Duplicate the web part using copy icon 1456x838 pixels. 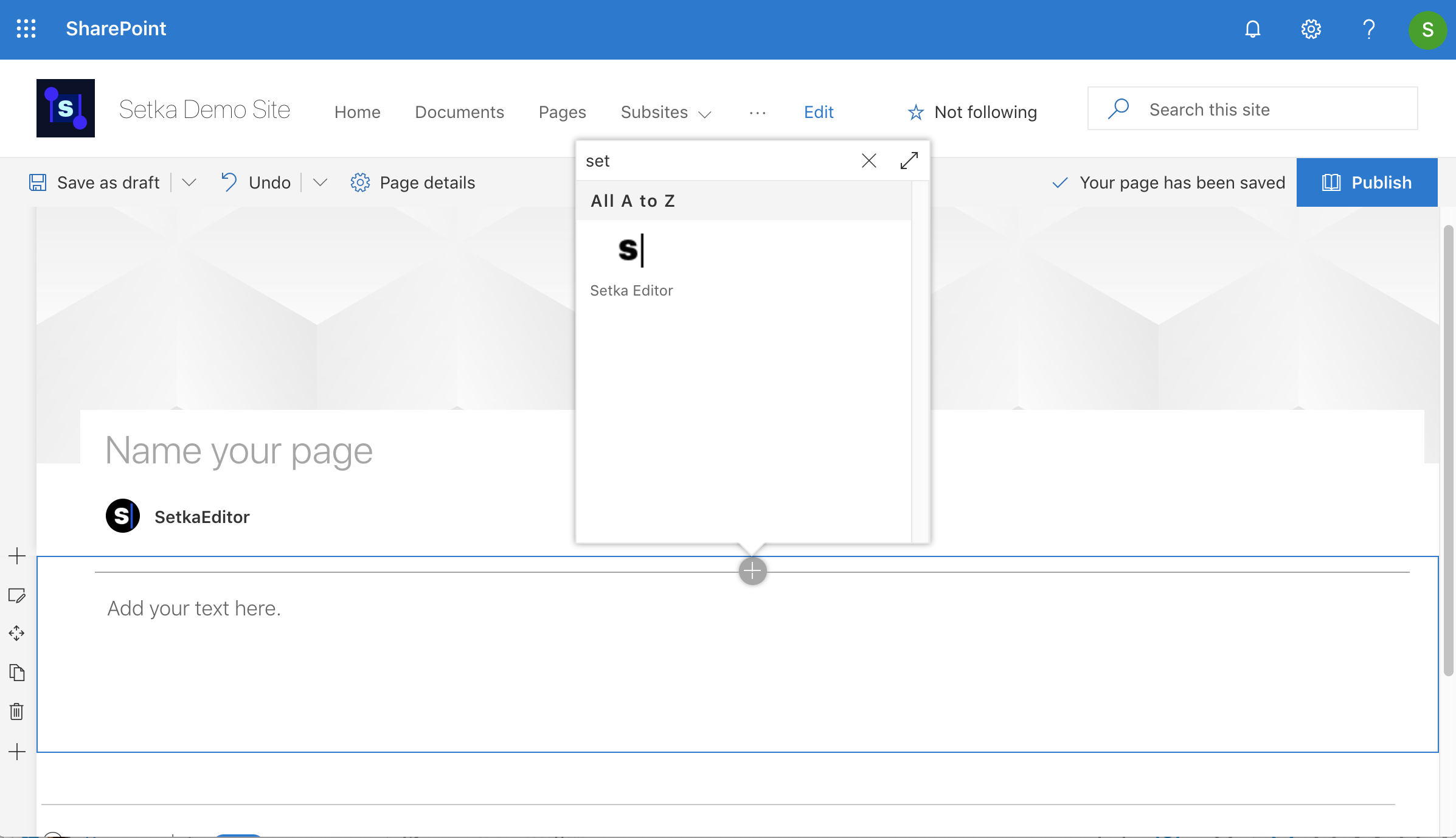pos(16,673)
